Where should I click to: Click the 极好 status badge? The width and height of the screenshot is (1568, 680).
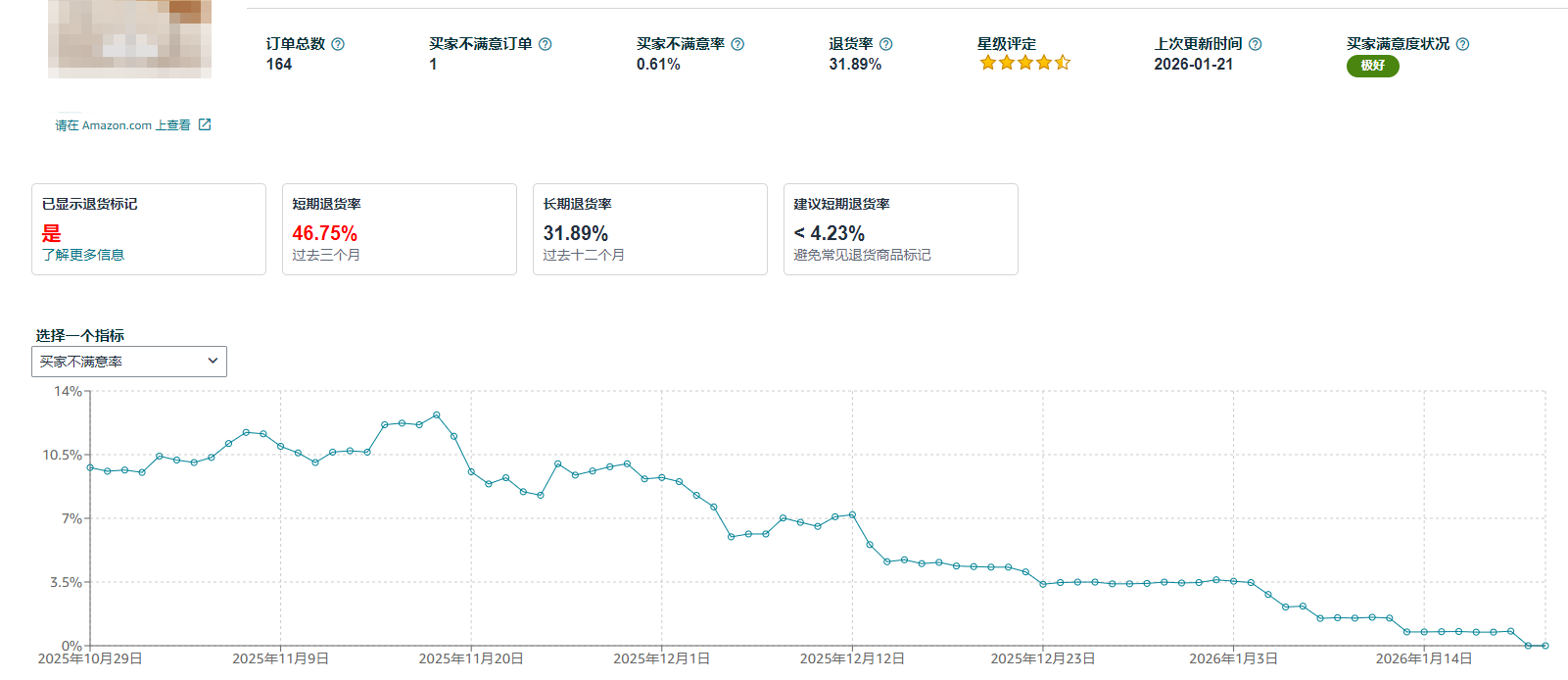[1372, 66]
